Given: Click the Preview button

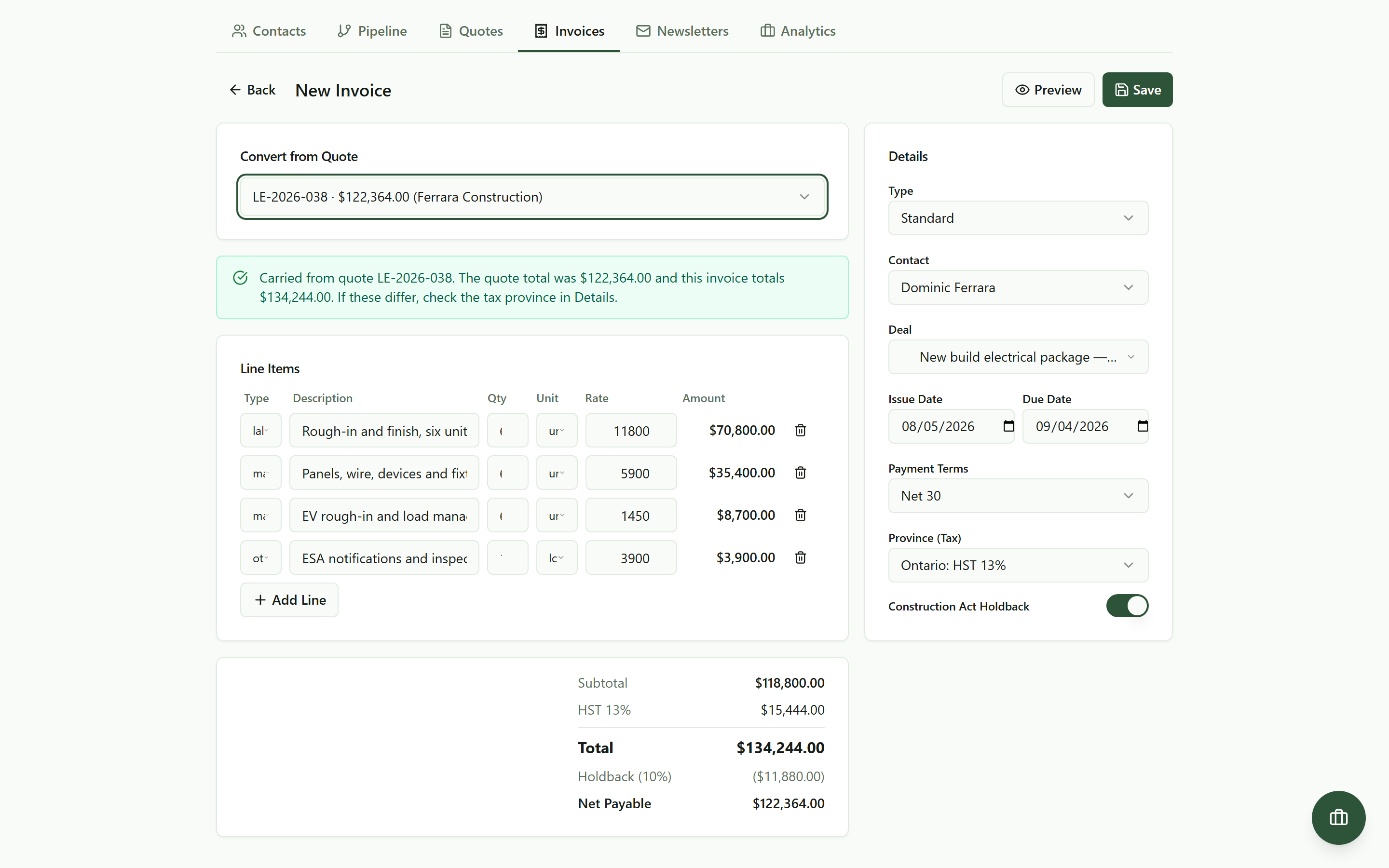Looking at the screenshot, I should (1048, 90).
